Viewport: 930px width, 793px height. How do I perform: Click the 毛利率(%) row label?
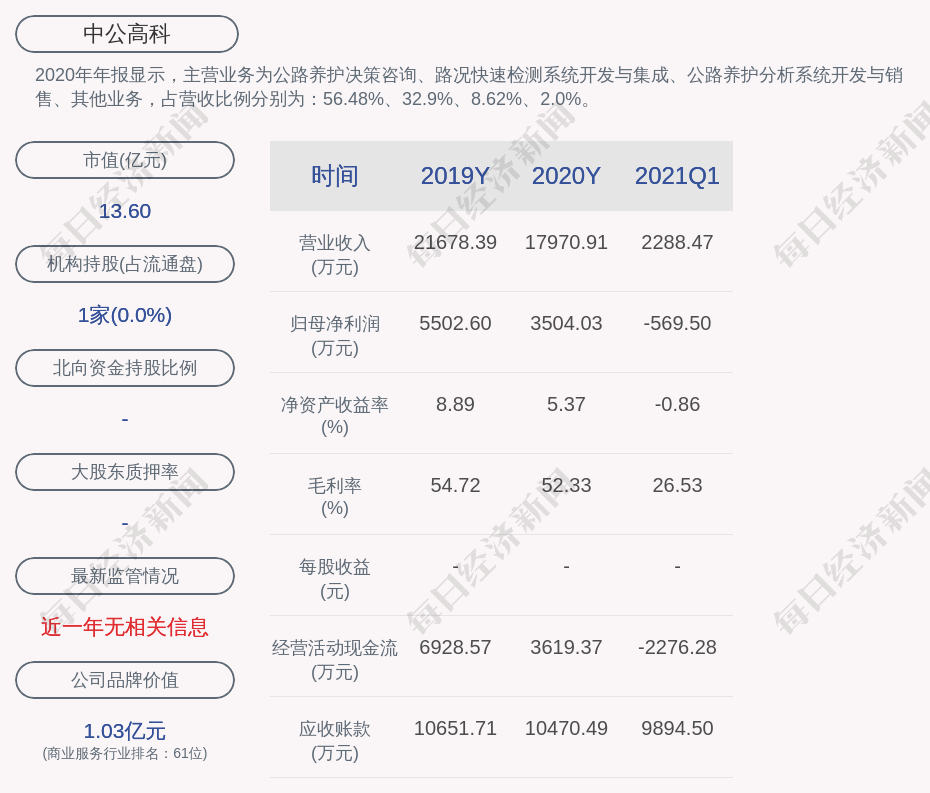point(335,497)
